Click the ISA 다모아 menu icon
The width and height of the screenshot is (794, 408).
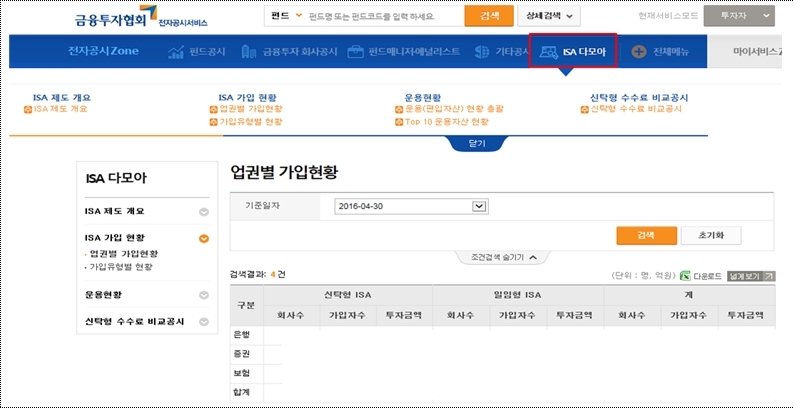(x=548, y=52)
